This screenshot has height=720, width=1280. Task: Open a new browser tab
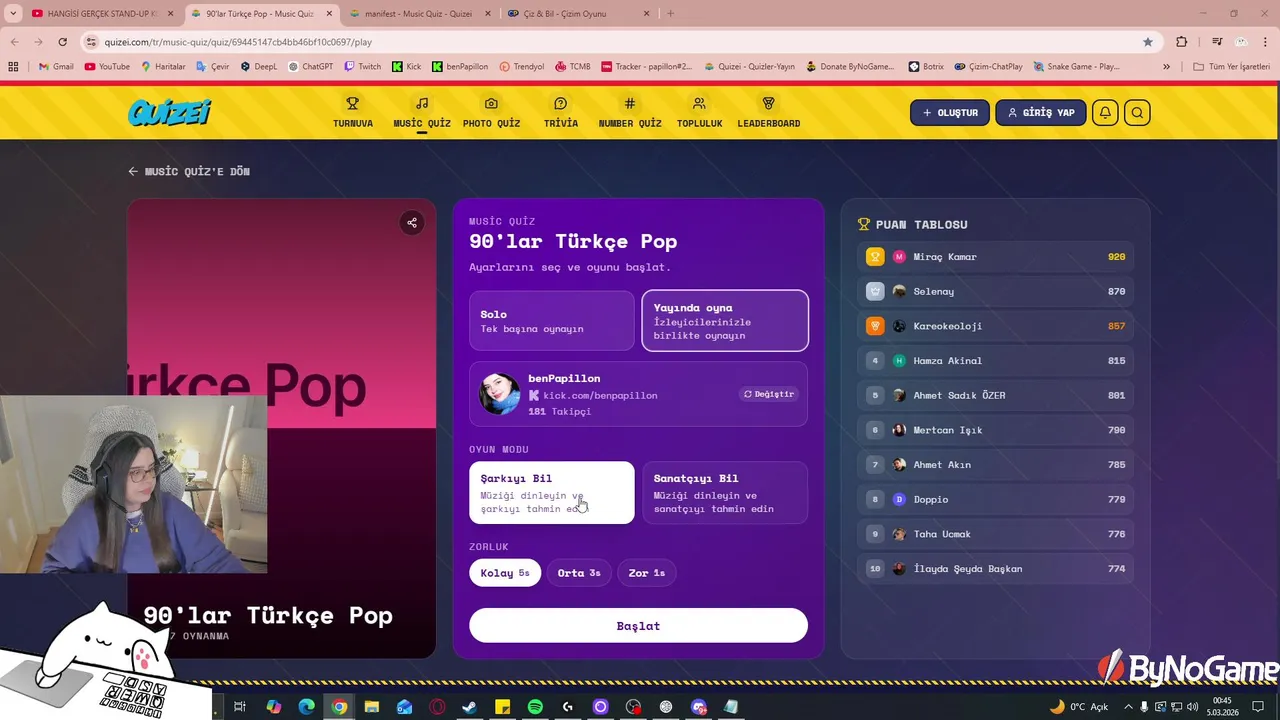[x=670, y=14]
